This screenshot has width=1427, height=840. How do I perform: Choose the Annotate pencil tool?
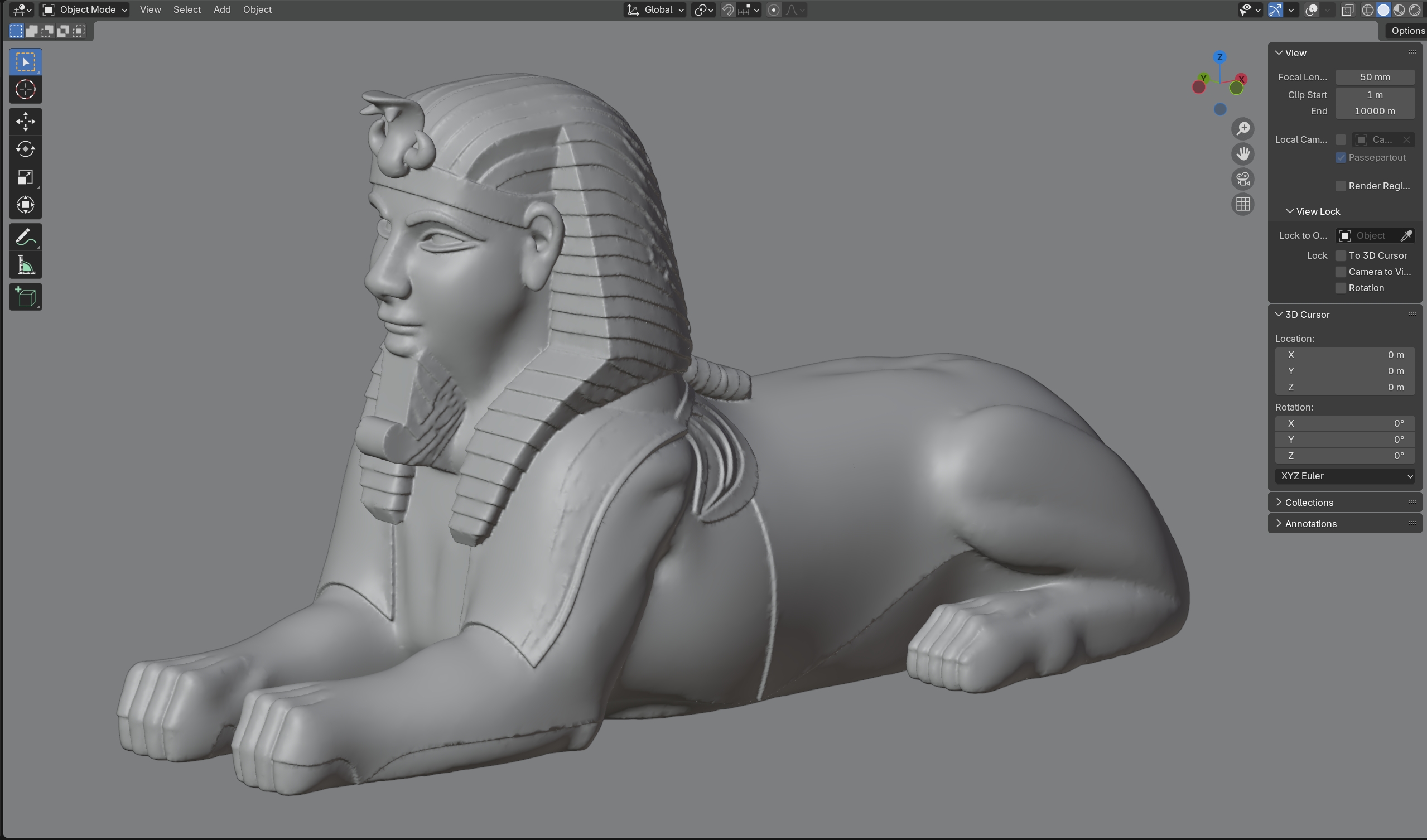click(26, 236)
